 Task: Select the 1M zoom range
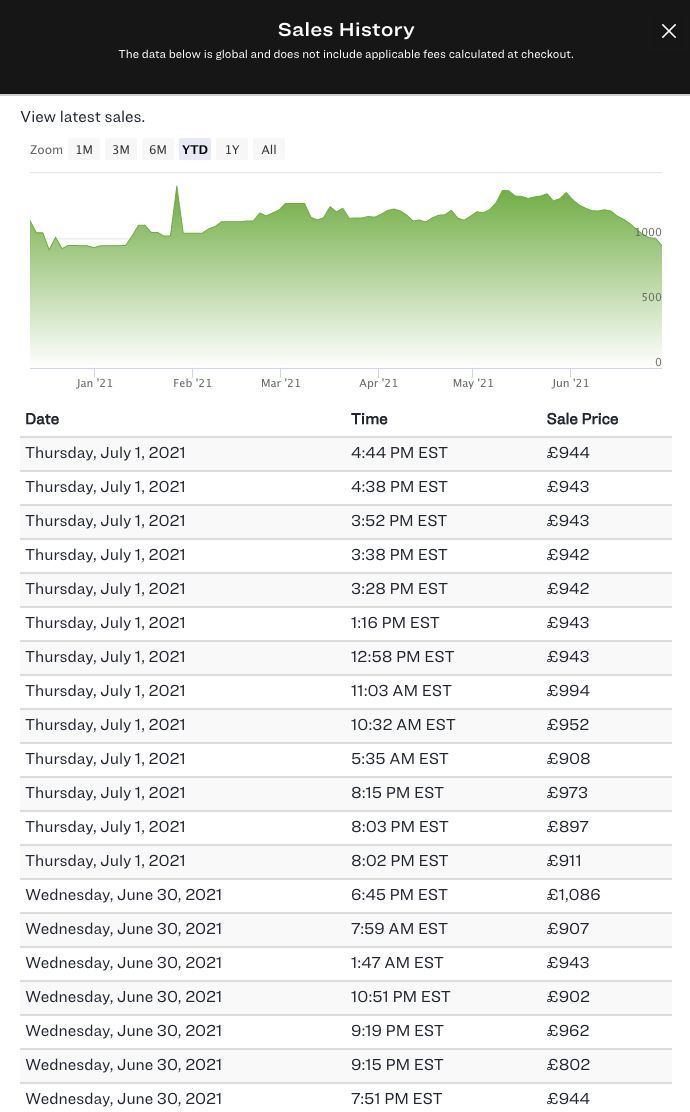84,150
